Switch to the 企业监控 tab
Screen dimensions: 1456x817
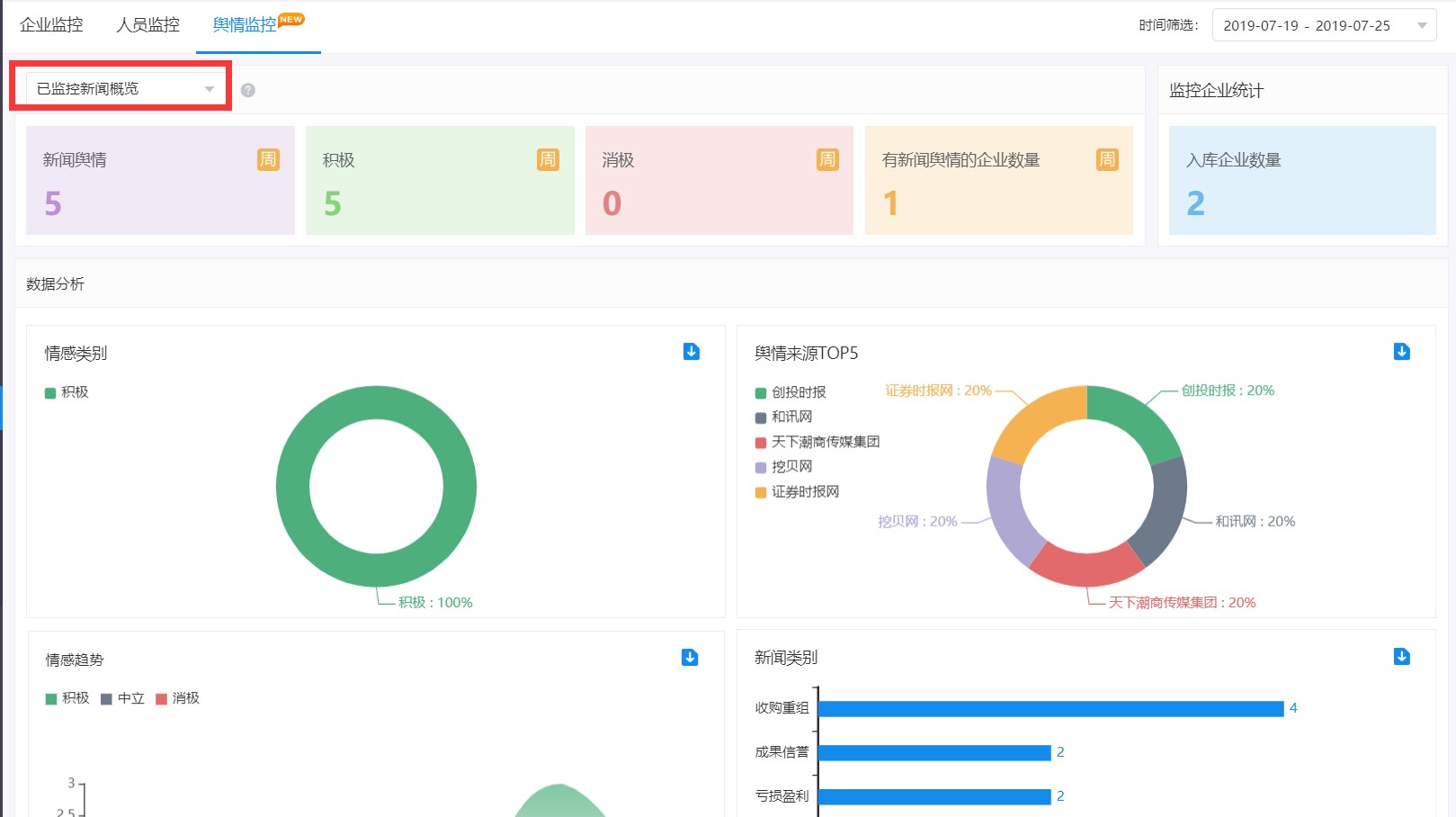[51, 25]
